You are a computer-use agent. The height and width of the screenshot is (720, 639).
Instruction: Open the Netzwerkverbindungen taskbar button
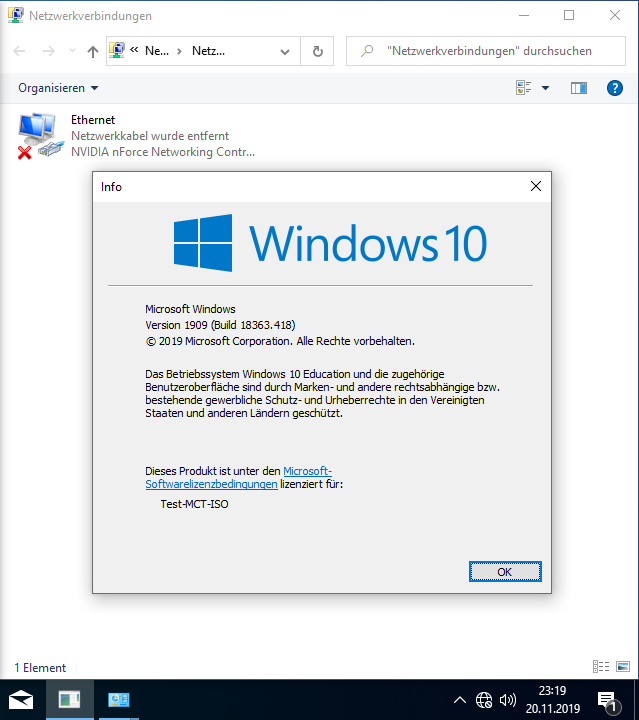(x=118, y=700)
